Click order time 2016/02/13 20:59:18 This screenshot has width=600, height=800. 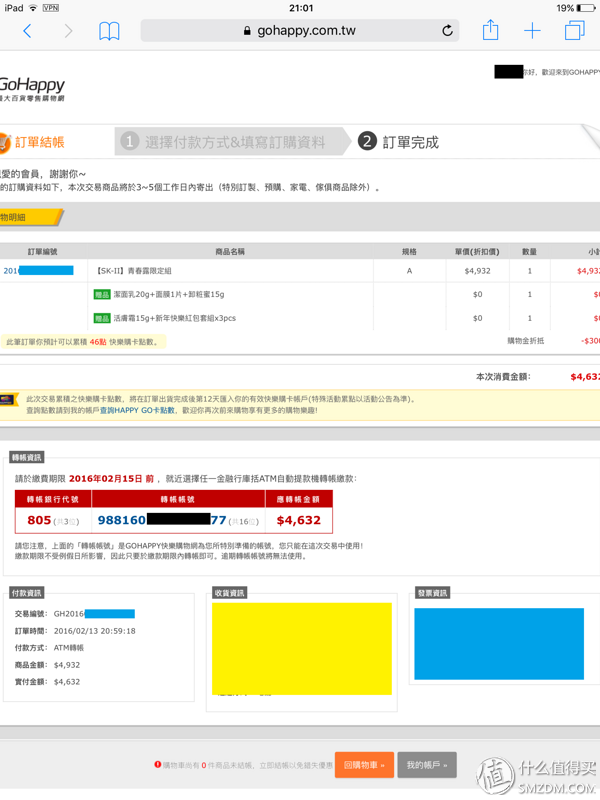tap(95, 631)
